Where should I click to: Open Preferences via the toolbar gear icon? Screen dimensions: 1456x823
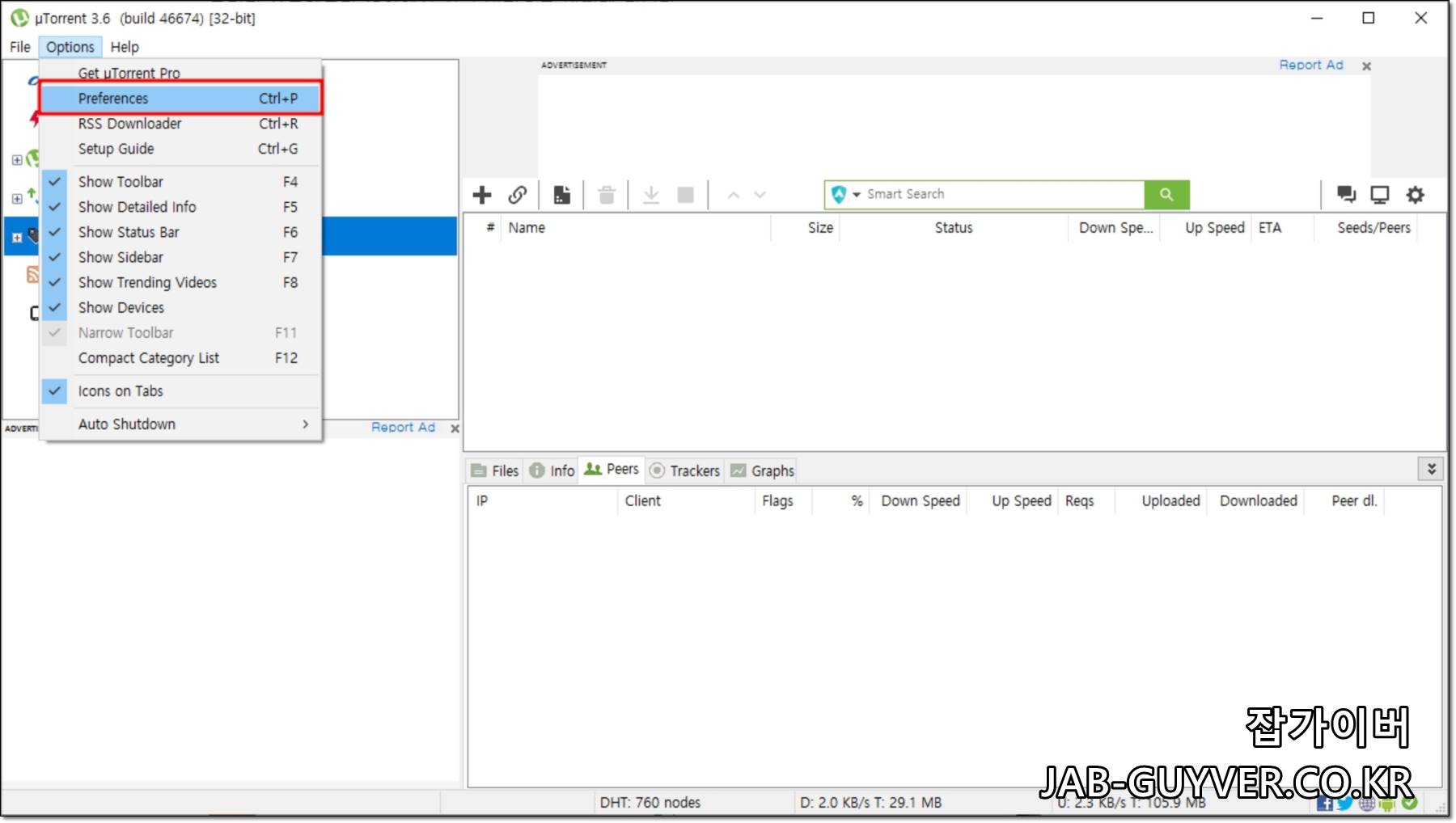pos(1415,194)
